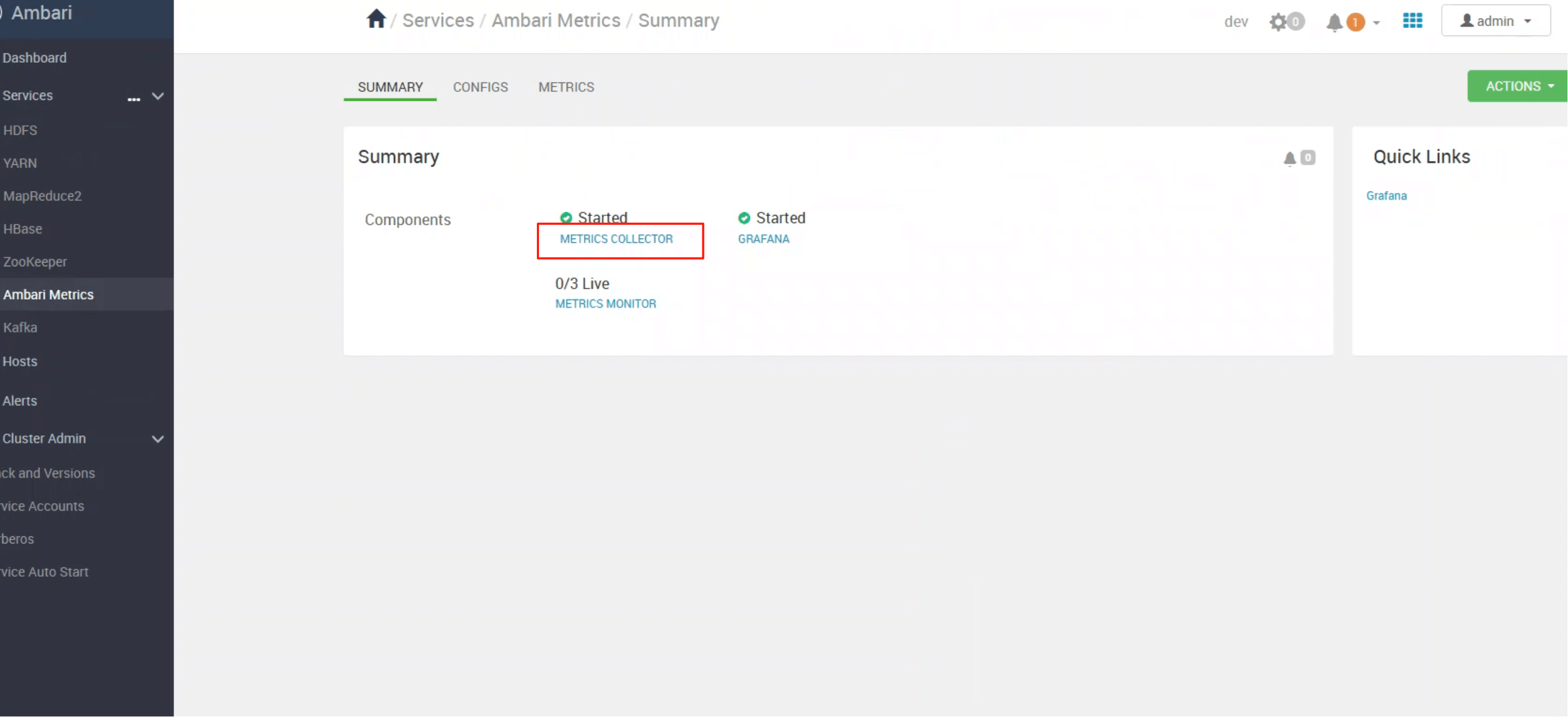Click the home icon in breadcrumb
This screenshot has height=717, width=1568.
pyautogui.click(x=375, y=20)
